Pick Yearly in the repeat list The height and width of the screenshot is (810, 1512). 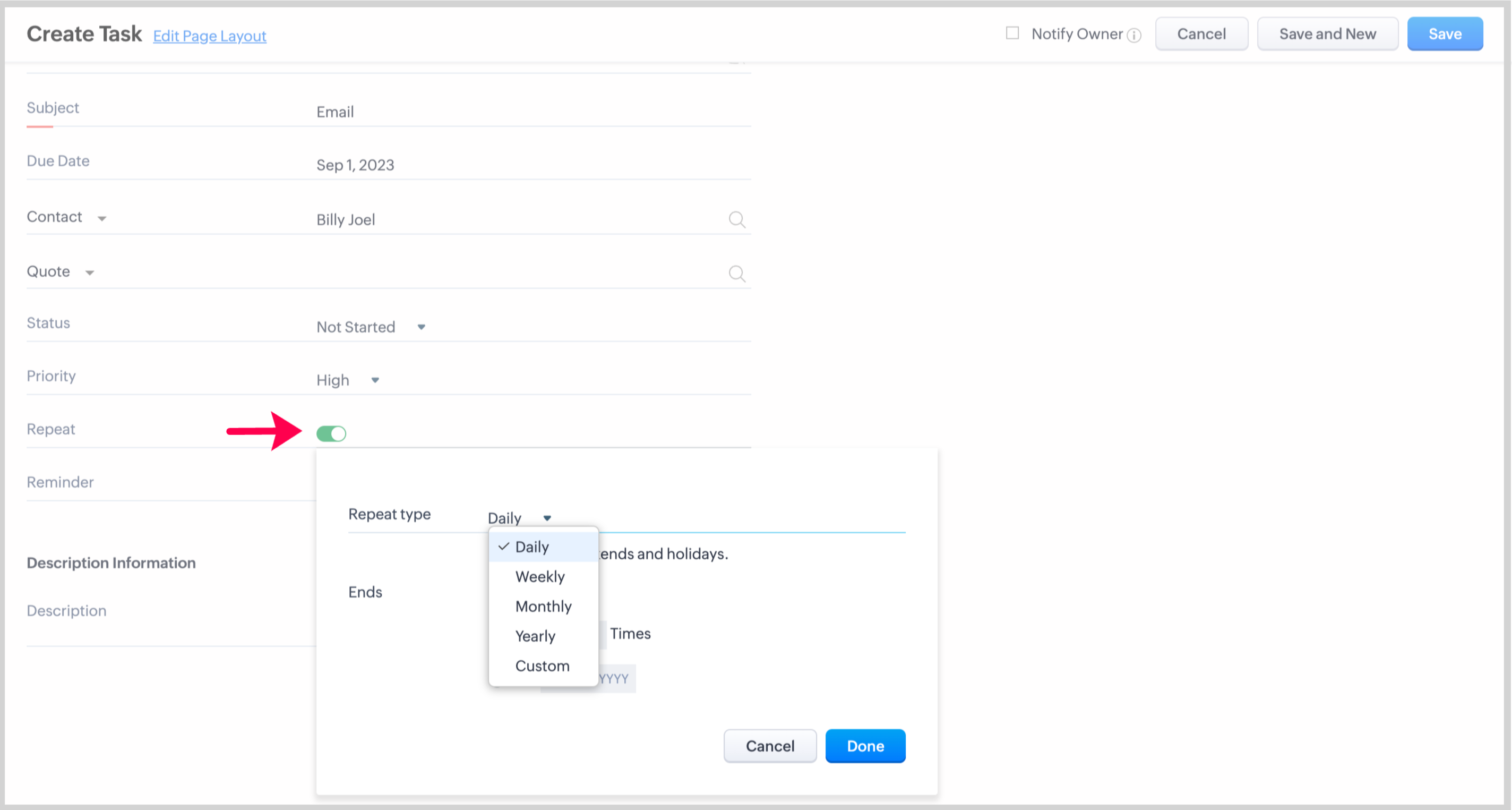coord(535,636)
